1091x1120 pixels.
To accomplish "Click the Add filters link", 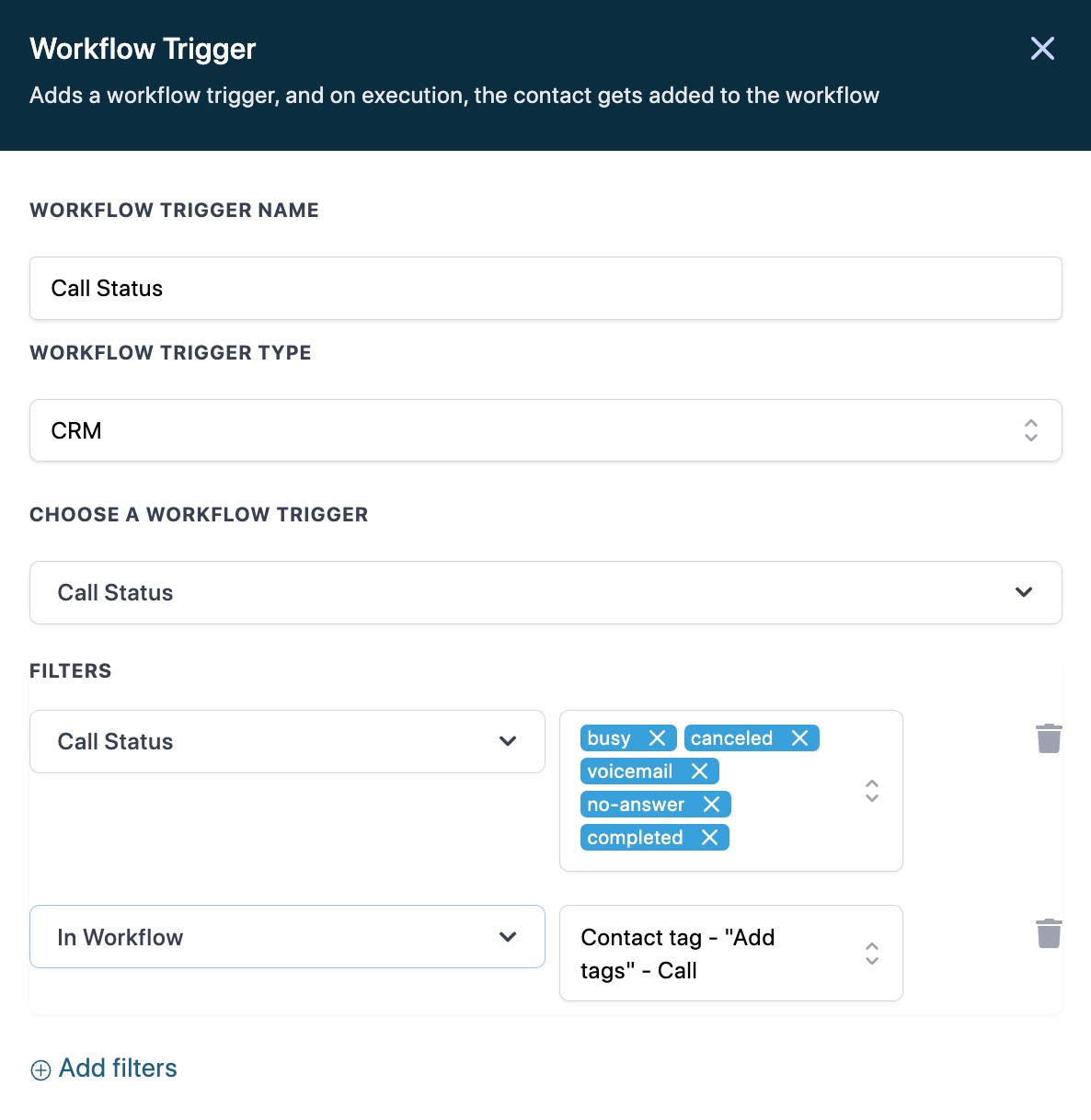I will [118, 1069].
